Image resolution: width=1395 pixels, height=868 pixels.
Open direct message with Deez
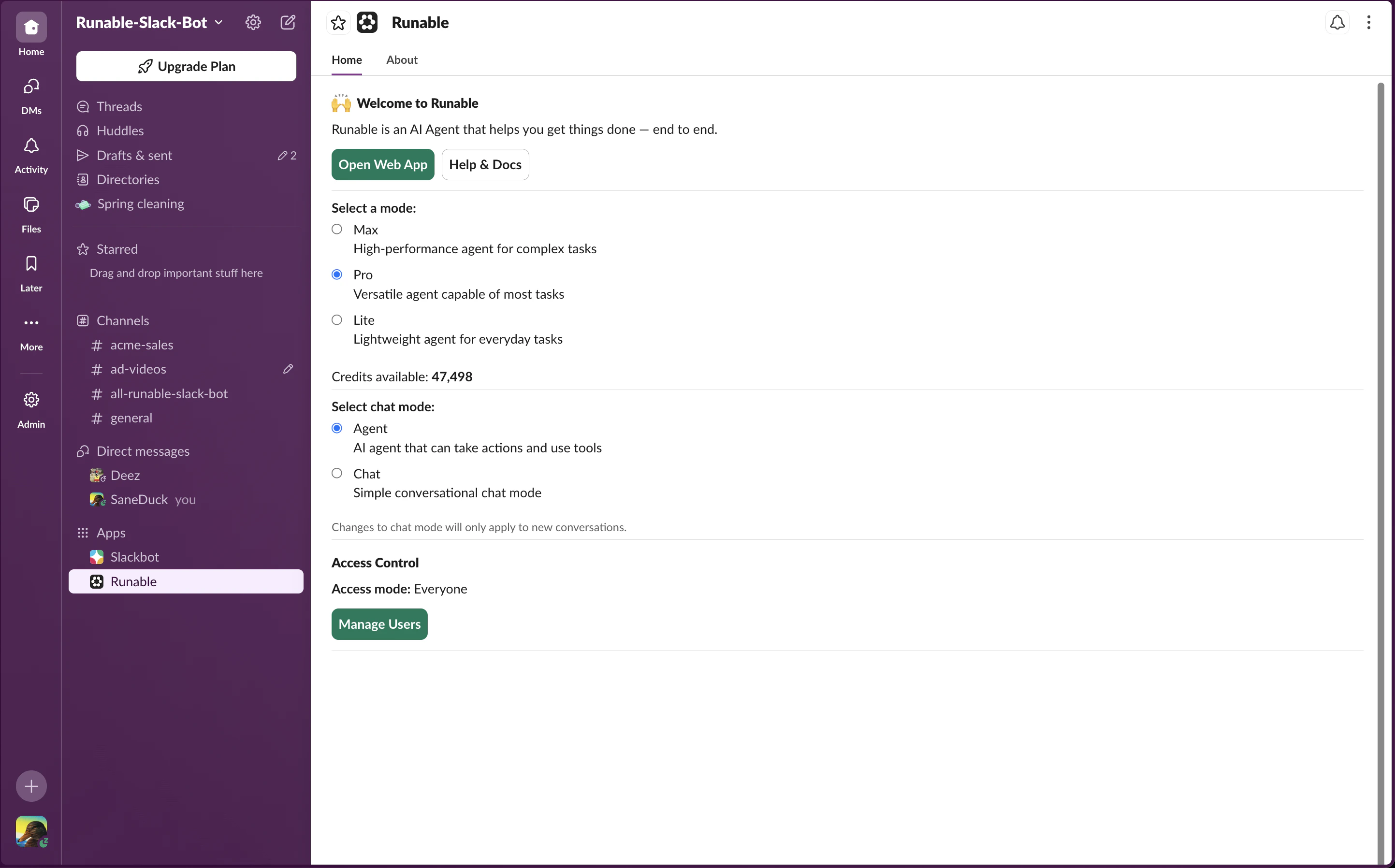point(186,476)
